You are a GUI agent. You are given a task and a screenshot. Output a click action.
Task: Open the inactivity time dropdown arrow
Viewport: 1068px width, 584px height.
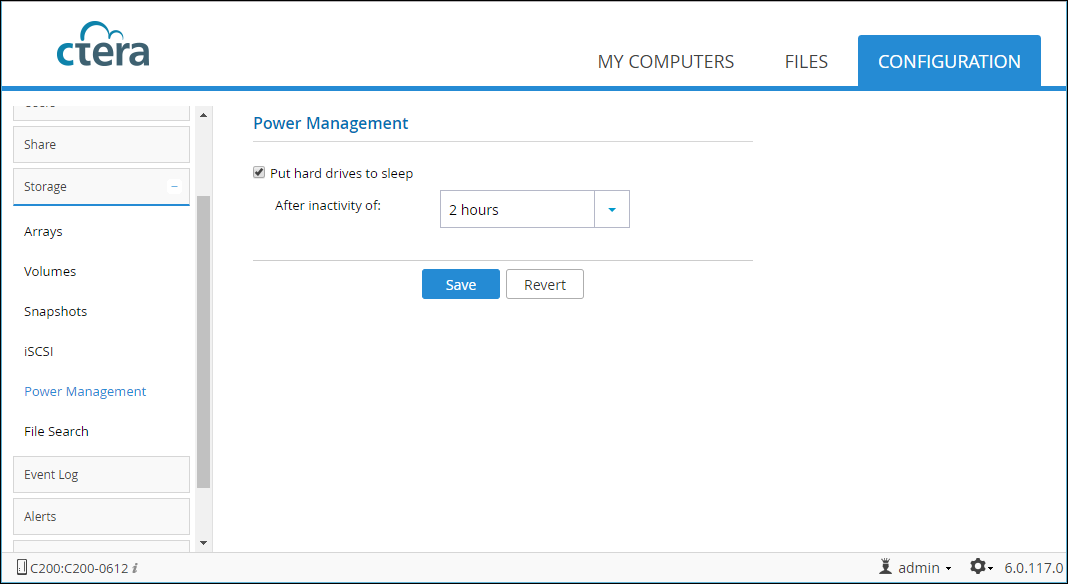click(x=612, y=209)
